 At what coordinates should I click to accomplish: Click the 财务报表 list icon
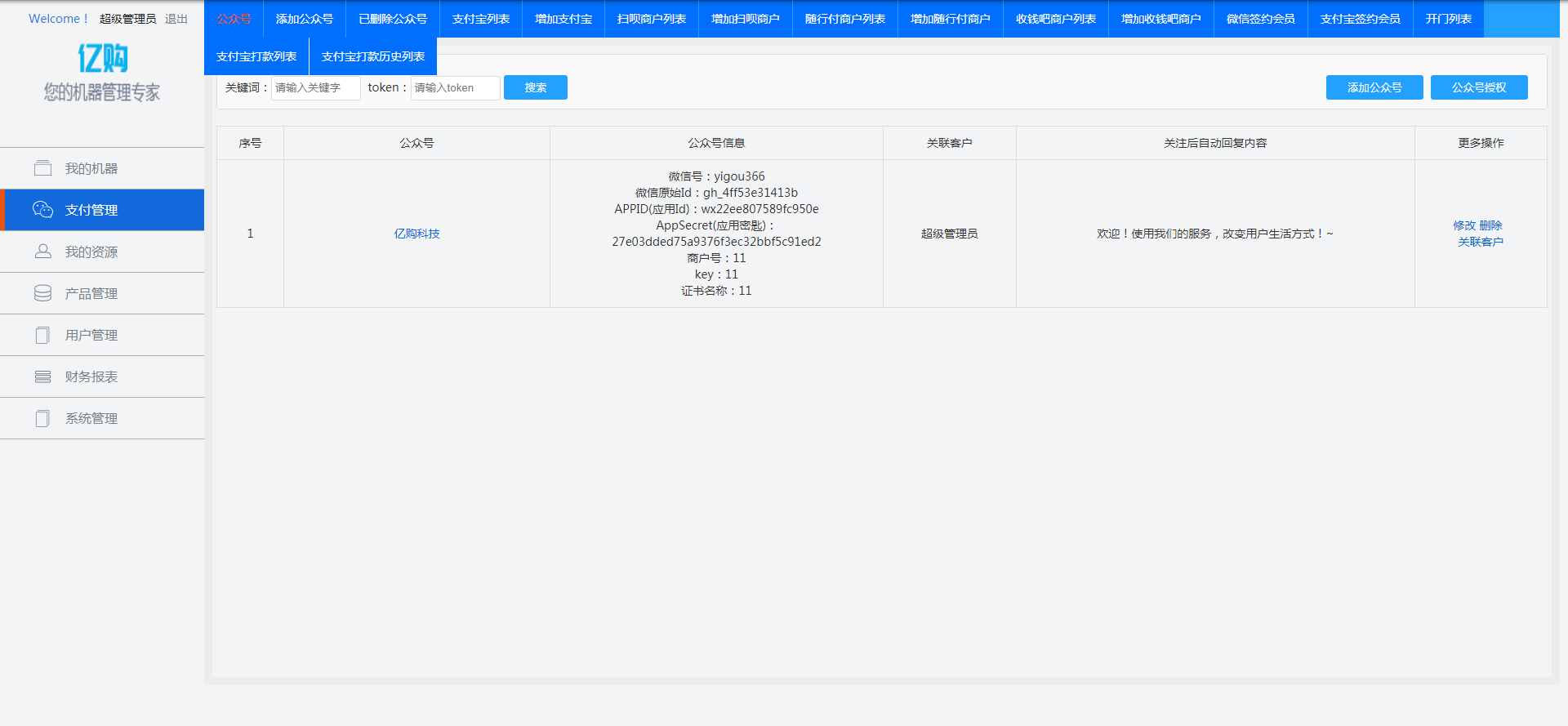(x=42, y=376)
